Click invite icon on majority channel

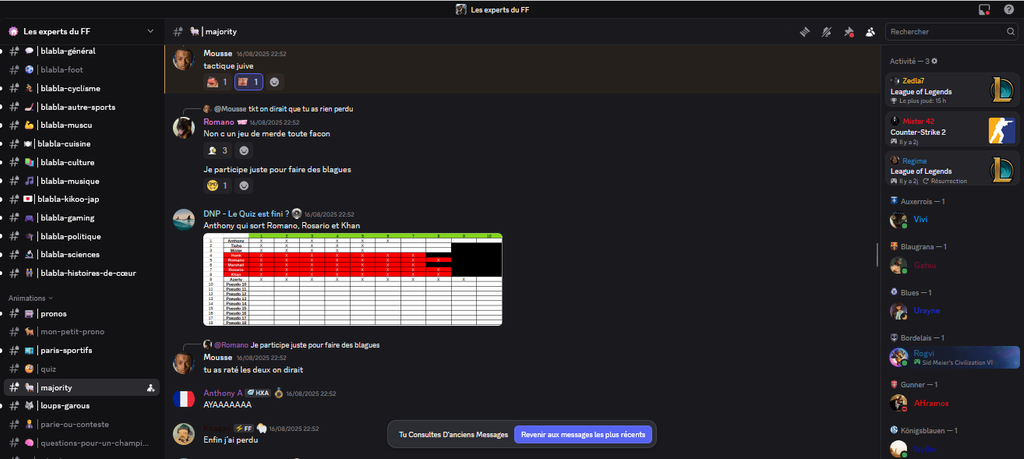tap(149, 388)
